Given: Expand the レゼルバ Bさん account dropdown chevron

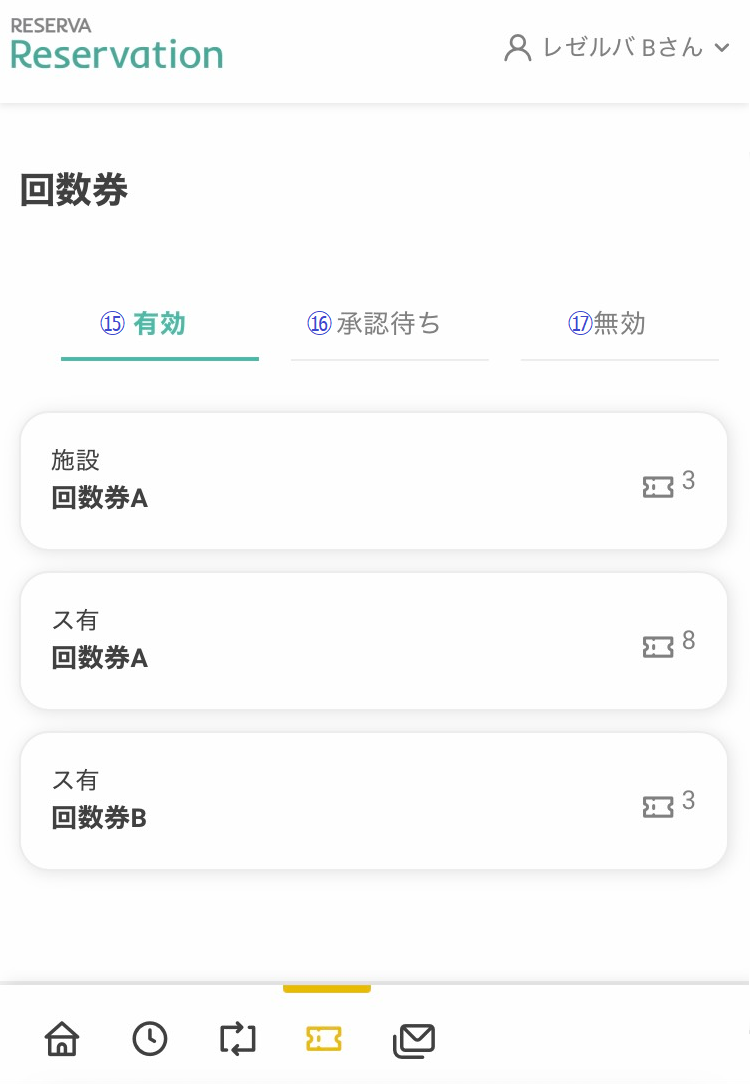Looking at the screenshot, I should coord(722,48).
